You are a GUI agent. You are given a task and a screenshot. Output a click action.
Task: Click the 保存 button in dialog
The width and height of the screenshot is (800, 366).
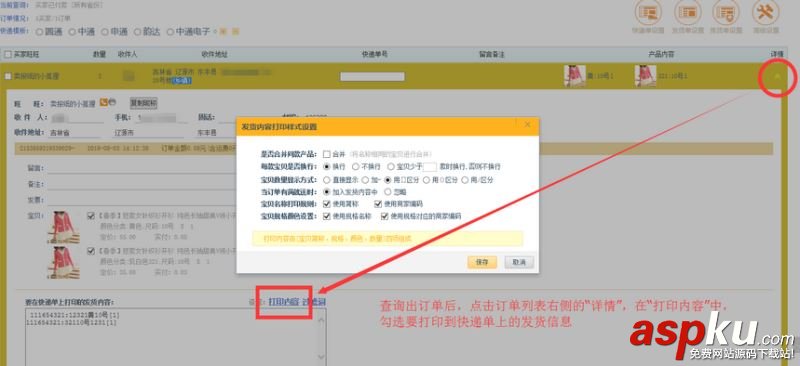pyautogui.click(x=482, y=262)
